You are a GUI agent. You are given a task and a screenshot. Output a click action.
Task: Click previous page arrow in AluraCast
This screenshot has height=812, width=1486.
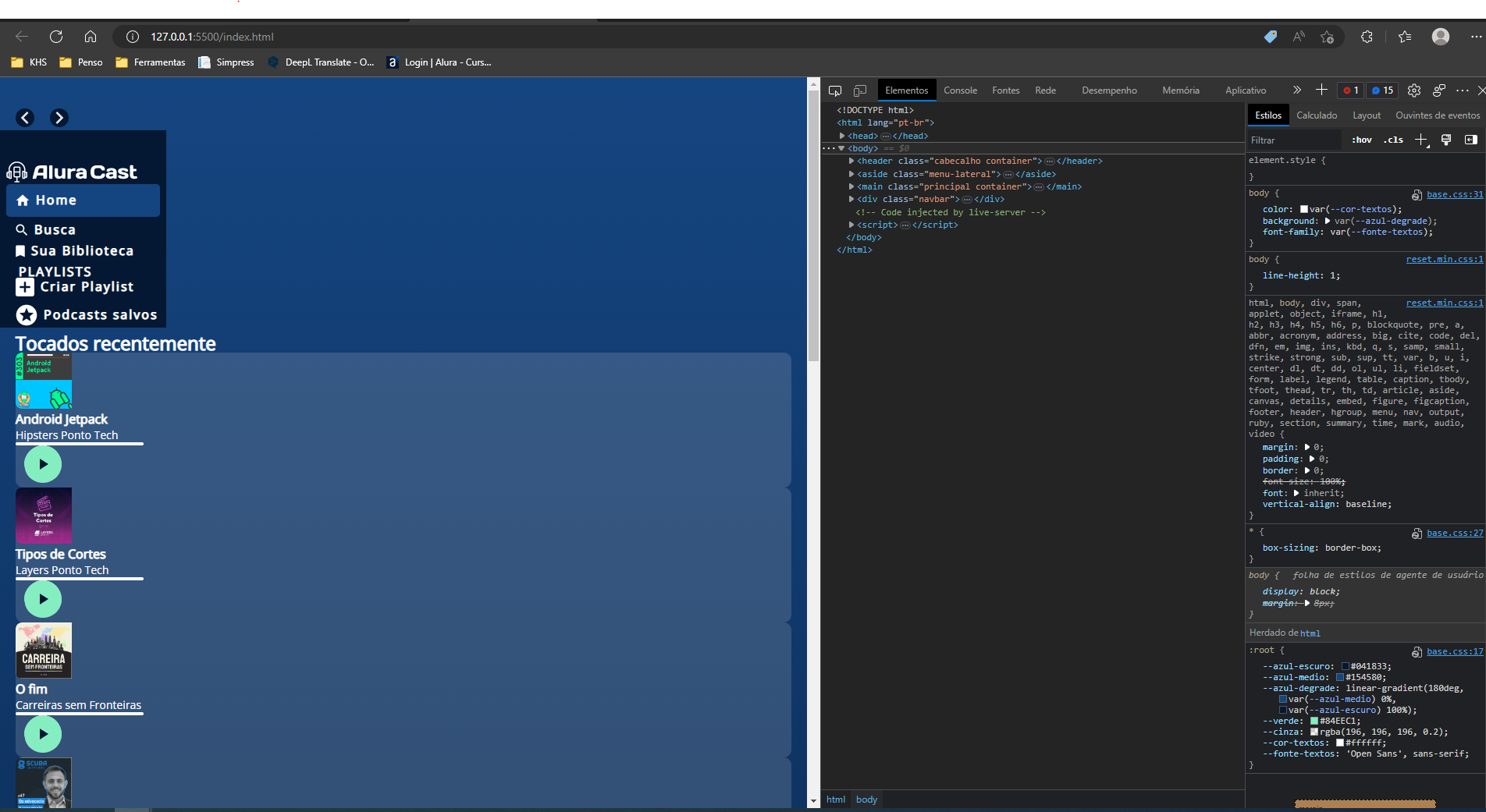pyautogui.click(x=26, y=118)
